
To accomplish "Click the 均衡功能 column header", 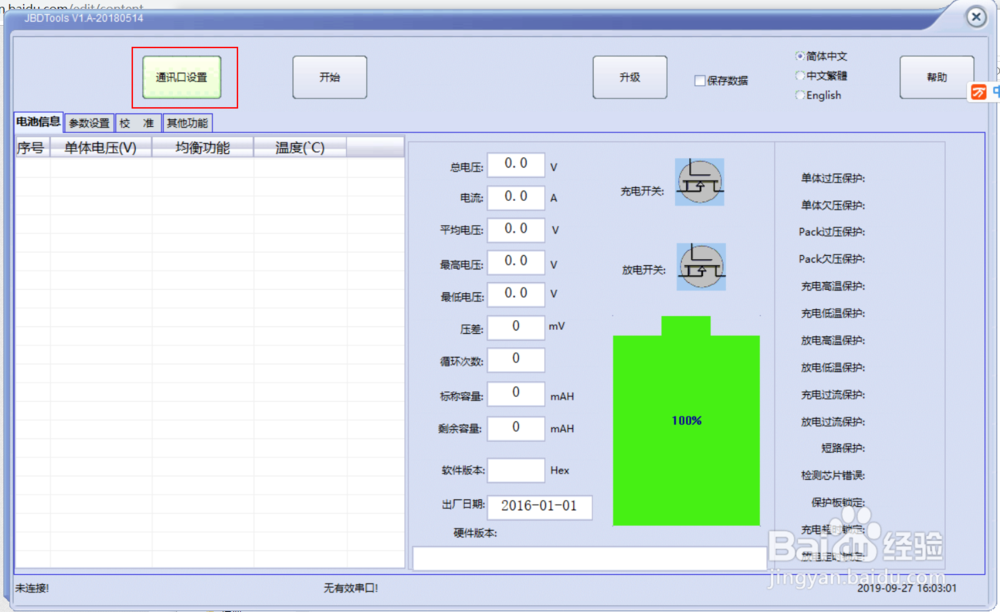I will [x=203, y=148].
